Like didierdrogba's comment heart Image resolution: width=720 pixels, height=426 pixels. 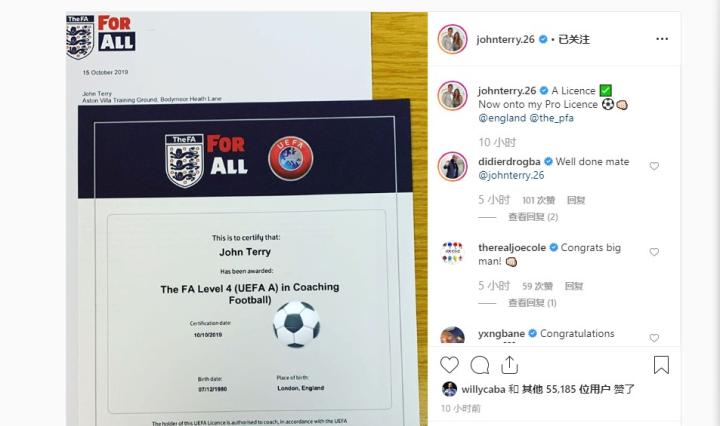(x=654, y=166)
